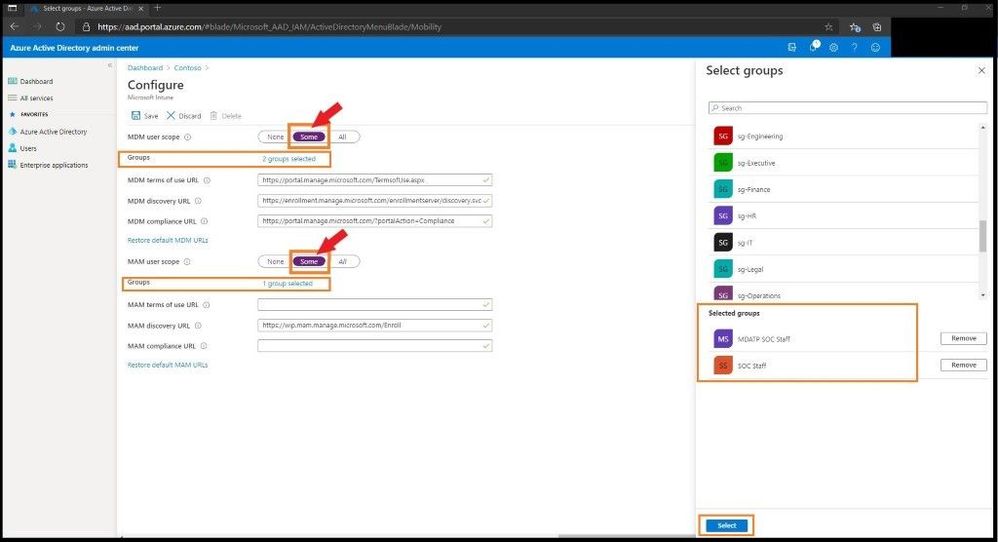998x542 pixels.
Task: Close the 'Select groups' browser tab
Action: click(x=141, y=8)
